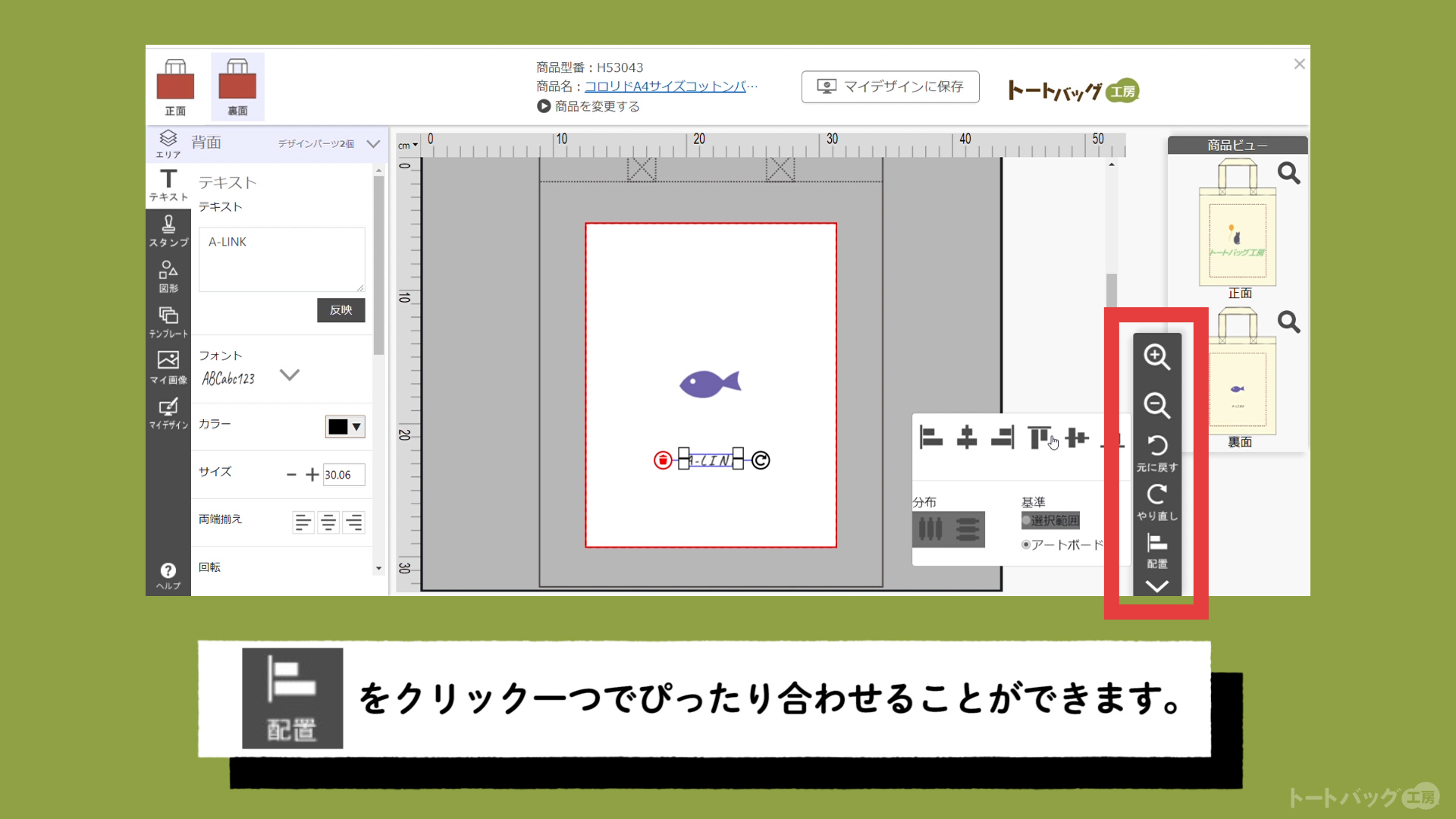Viewport: 1456px width, 819px height.
Task: Open the black color swatch picker
Action: pyautogui.click(x=345, y=426)
